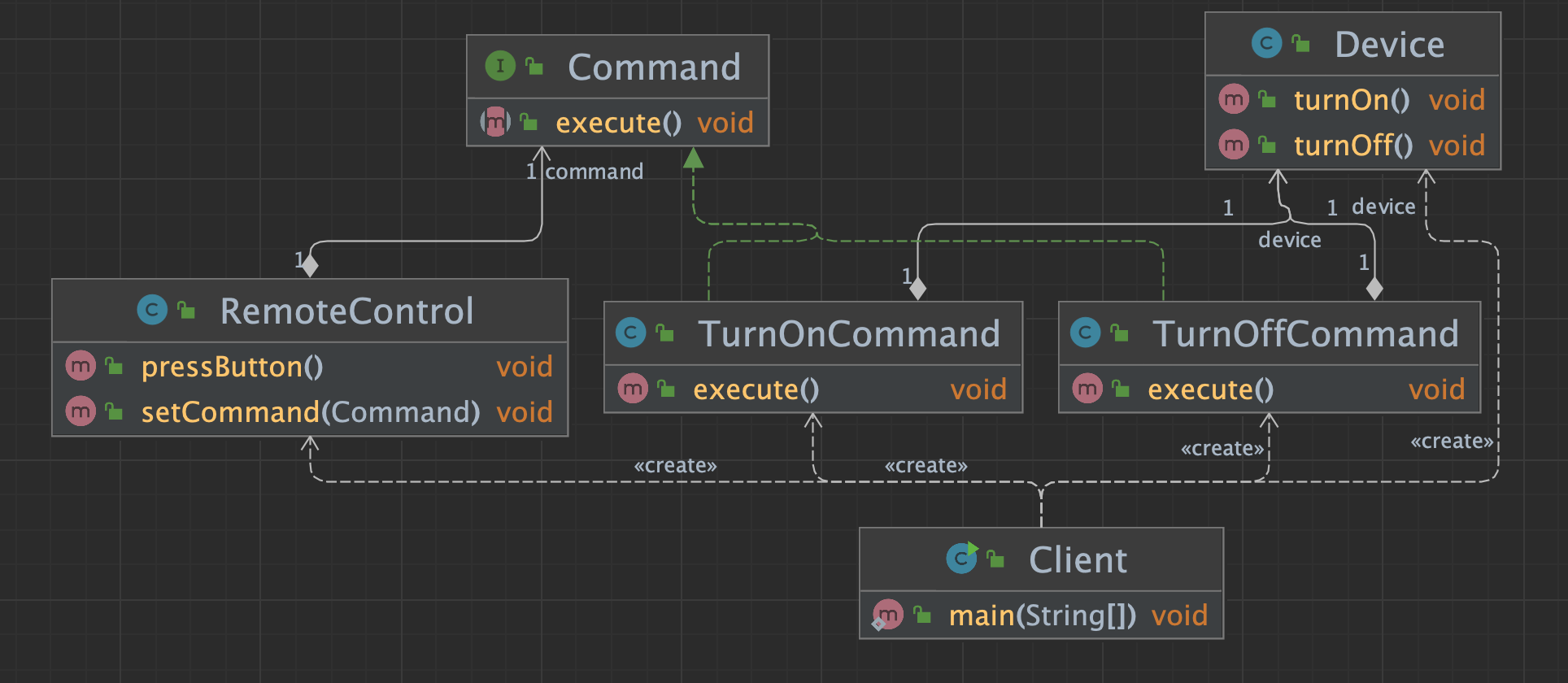The width and height of the screenshot is (1568, 683).
Task: Click the class icon next to TurnOffCommand
Action: tap(1085, 333)
